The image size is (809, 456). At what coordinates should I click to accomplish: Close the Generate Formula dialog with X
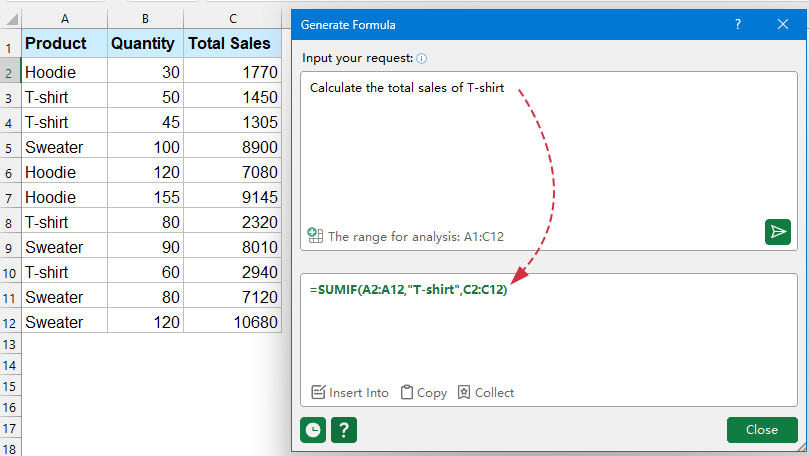pyautogui.click(x=782, y=23)
